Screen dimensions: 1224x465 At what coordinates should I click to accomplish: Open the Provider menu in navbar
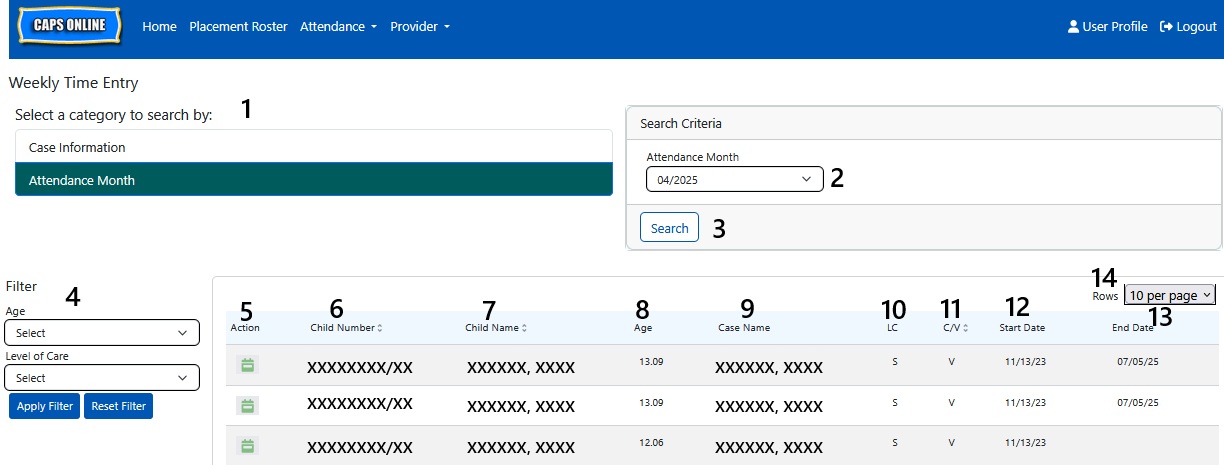coord(420,27)
